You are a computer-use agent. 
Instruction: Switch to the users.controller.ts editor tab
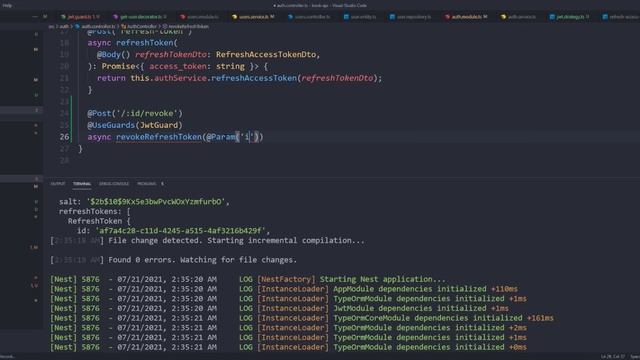point(309,17)
